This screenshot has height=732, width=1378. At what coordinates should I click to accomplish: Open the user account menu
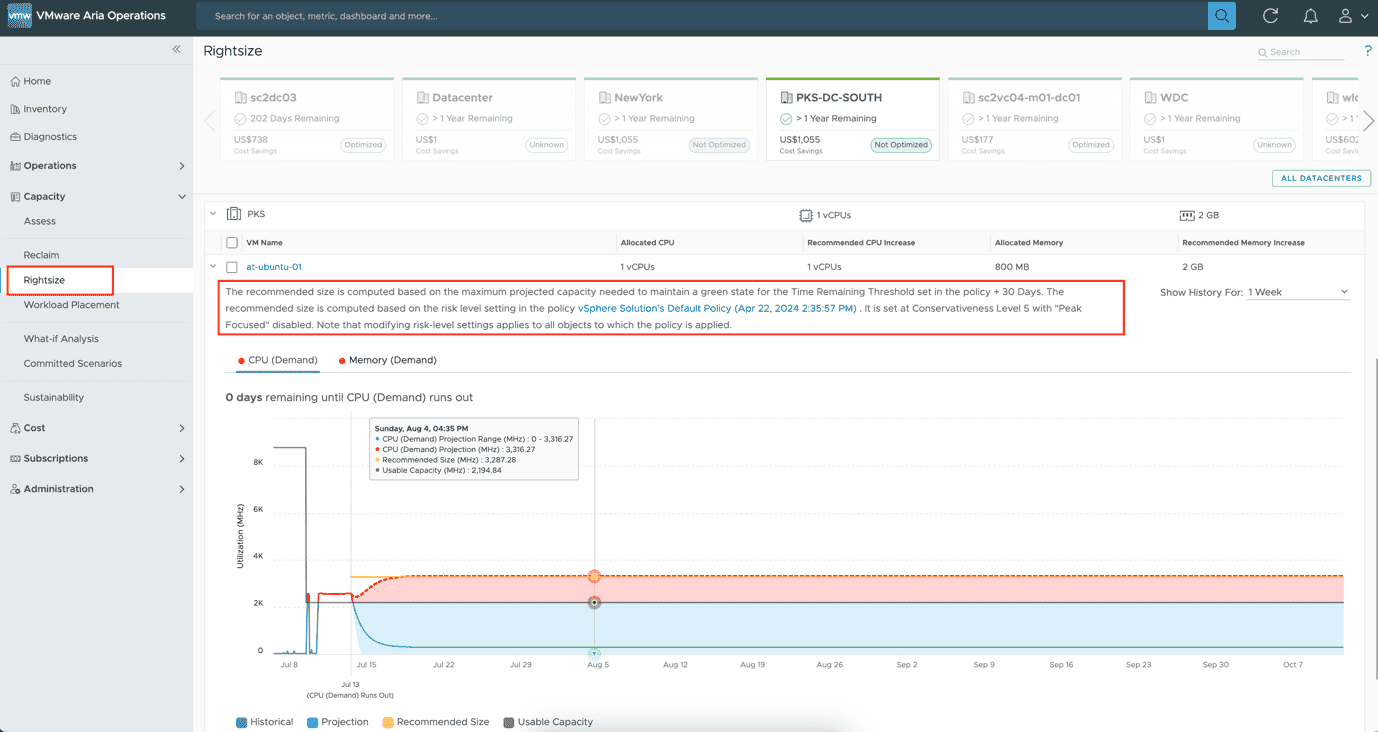click(1351, 16)
